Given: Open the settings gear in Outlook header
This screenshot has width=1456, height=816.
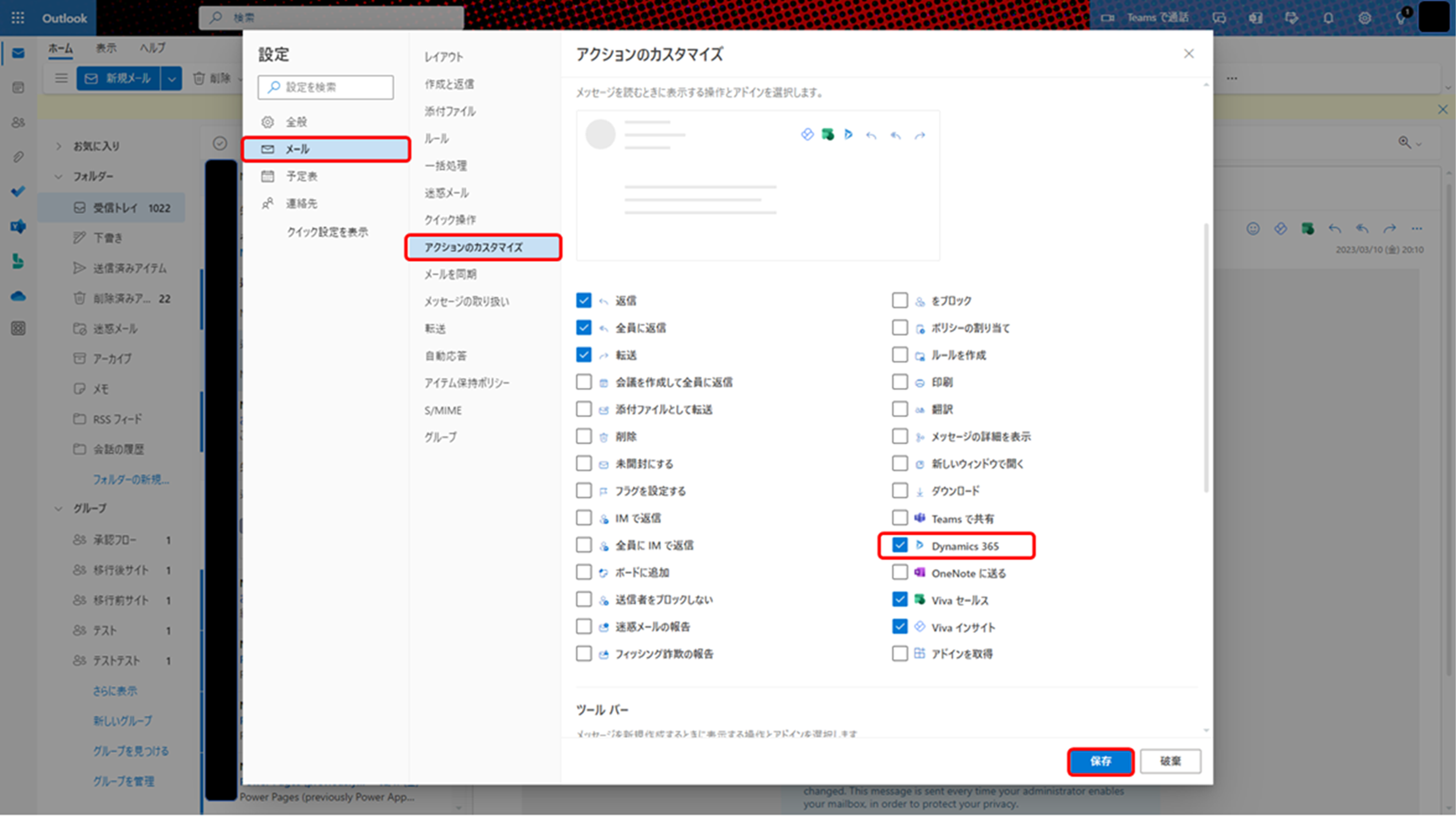Looking at the screenshot, I should 1365,18.
